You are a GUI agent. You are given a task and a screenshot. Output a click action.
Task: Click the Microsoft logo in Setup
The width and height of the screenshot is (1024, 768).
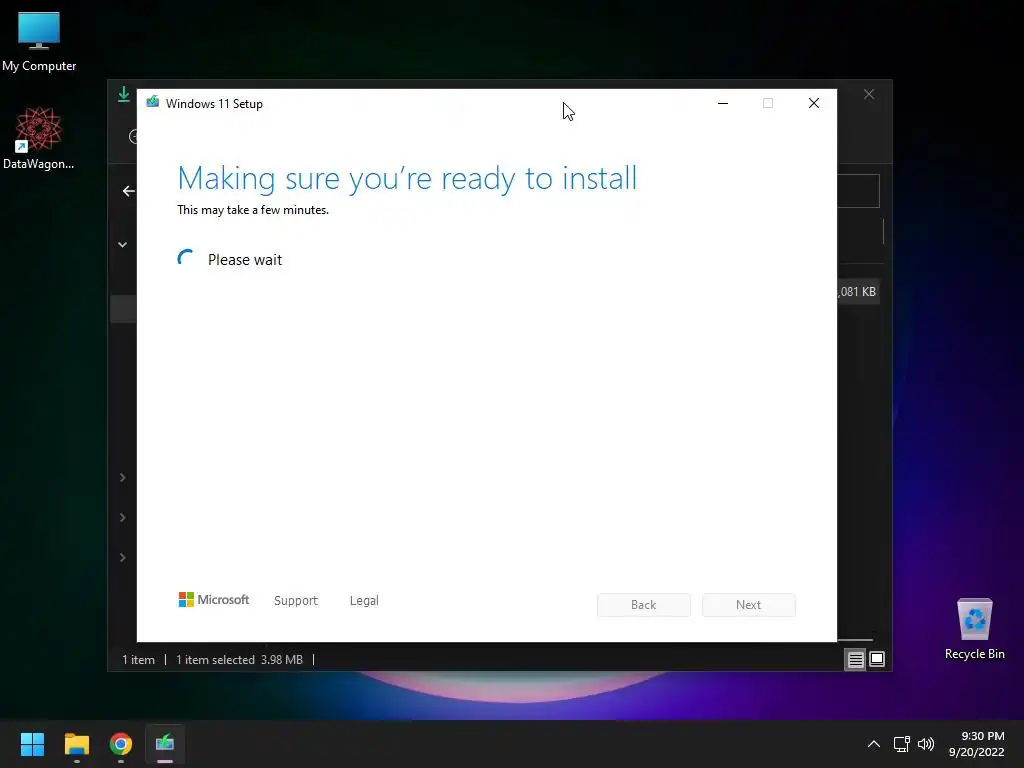point(214,600)
